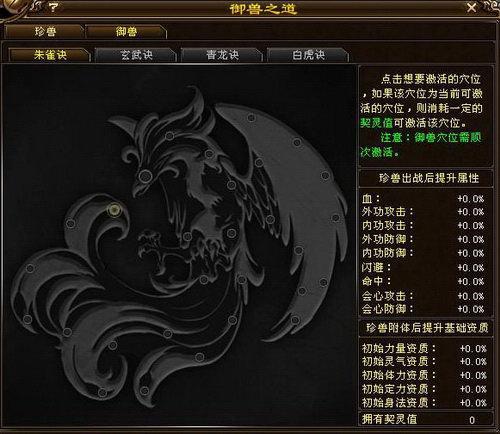This screenshot has height=434, width=500.
Task: Open the 青龙诀 tab
Action: tap(222, 55)
